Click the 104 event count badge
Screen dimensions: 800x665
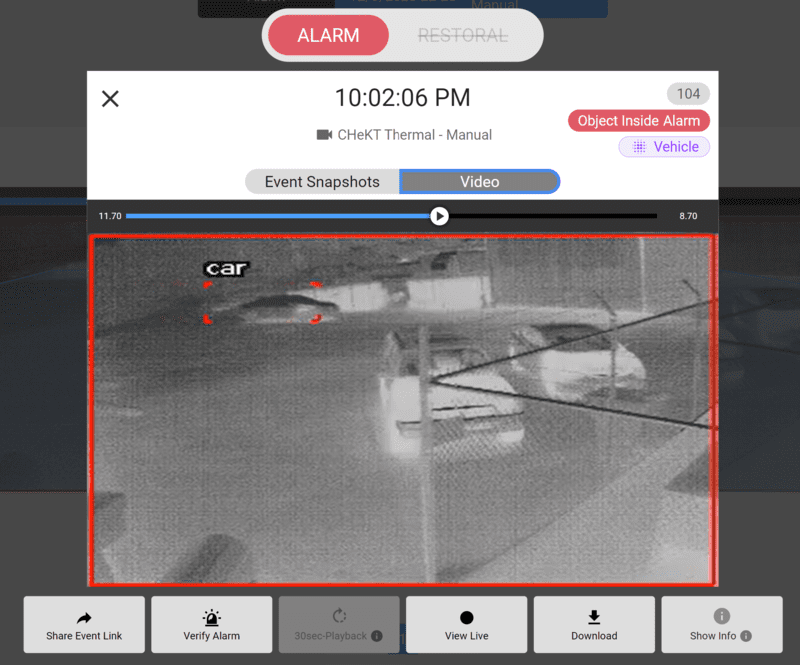[688, 94]
